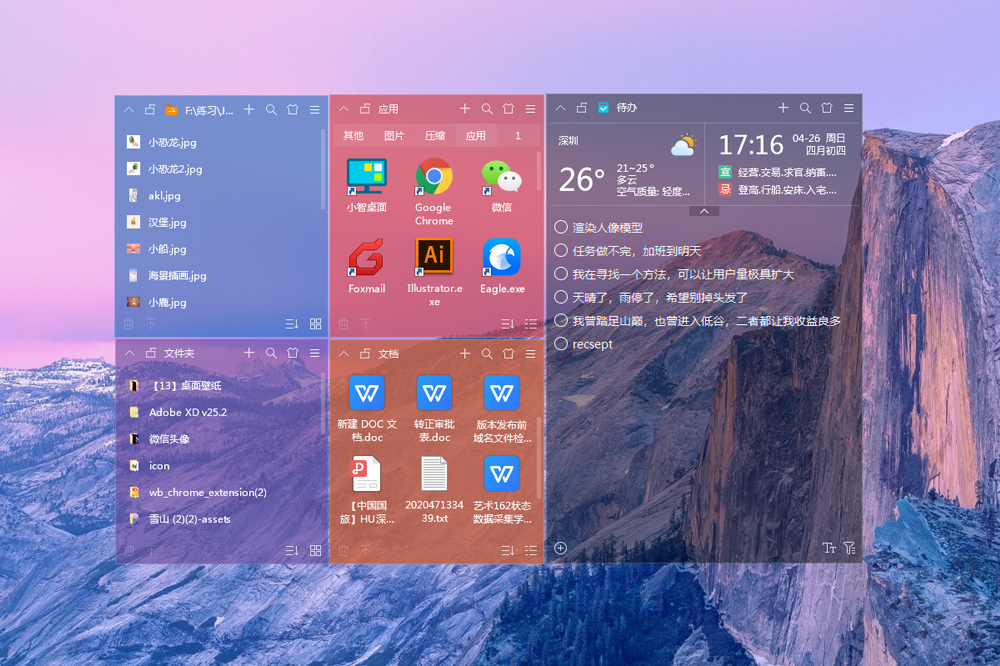This screenshot has width=1000, height=666.
Task: Open the hamburger menu in the 文档 panel
Action: pos(530,354)
